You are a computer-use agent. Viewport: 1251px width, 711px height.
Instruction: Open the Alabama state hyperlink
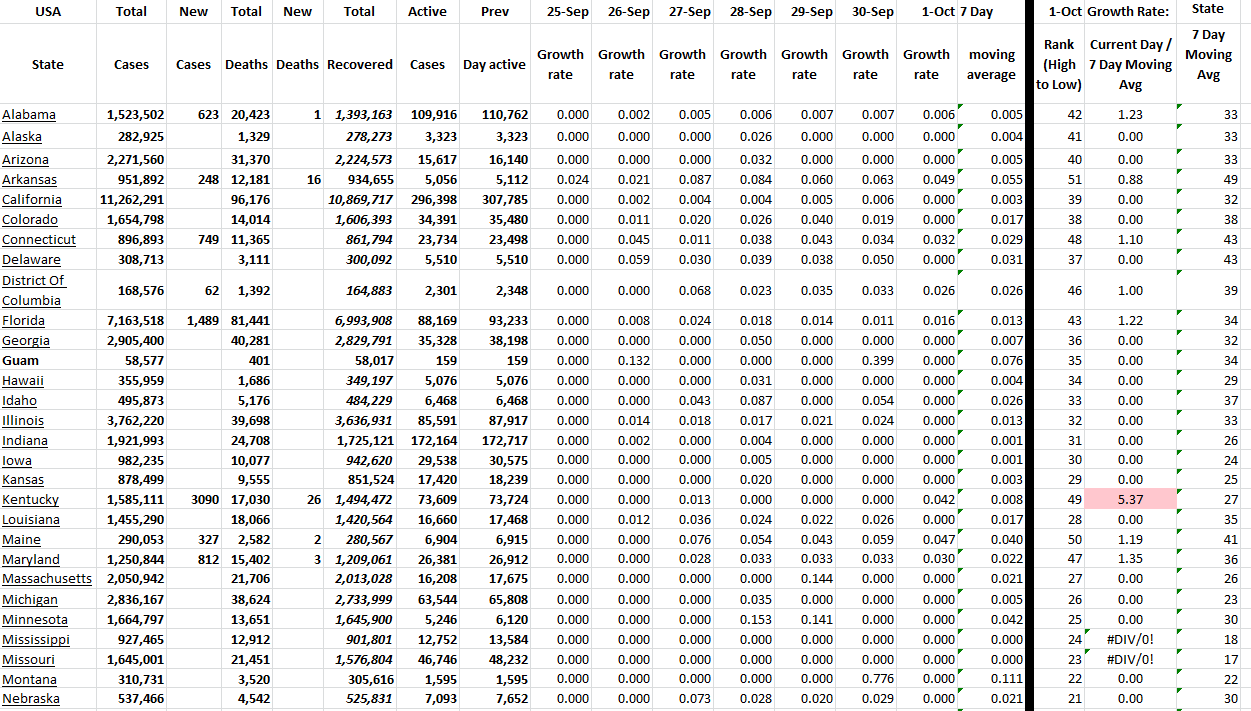(26, 114)
